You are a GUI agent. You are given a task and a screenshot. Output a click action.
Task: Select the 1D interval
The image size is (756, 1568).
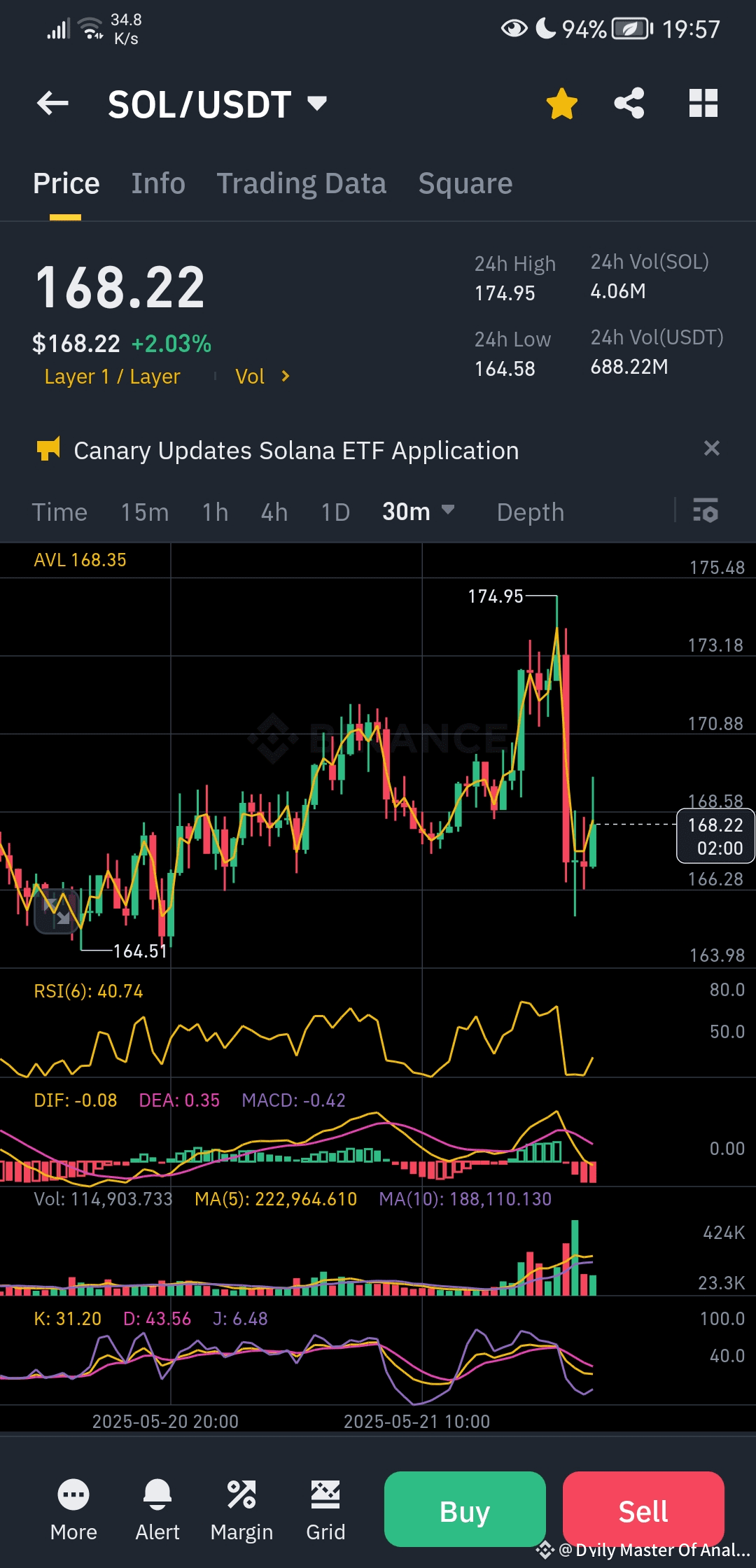[x=335, y=512]
